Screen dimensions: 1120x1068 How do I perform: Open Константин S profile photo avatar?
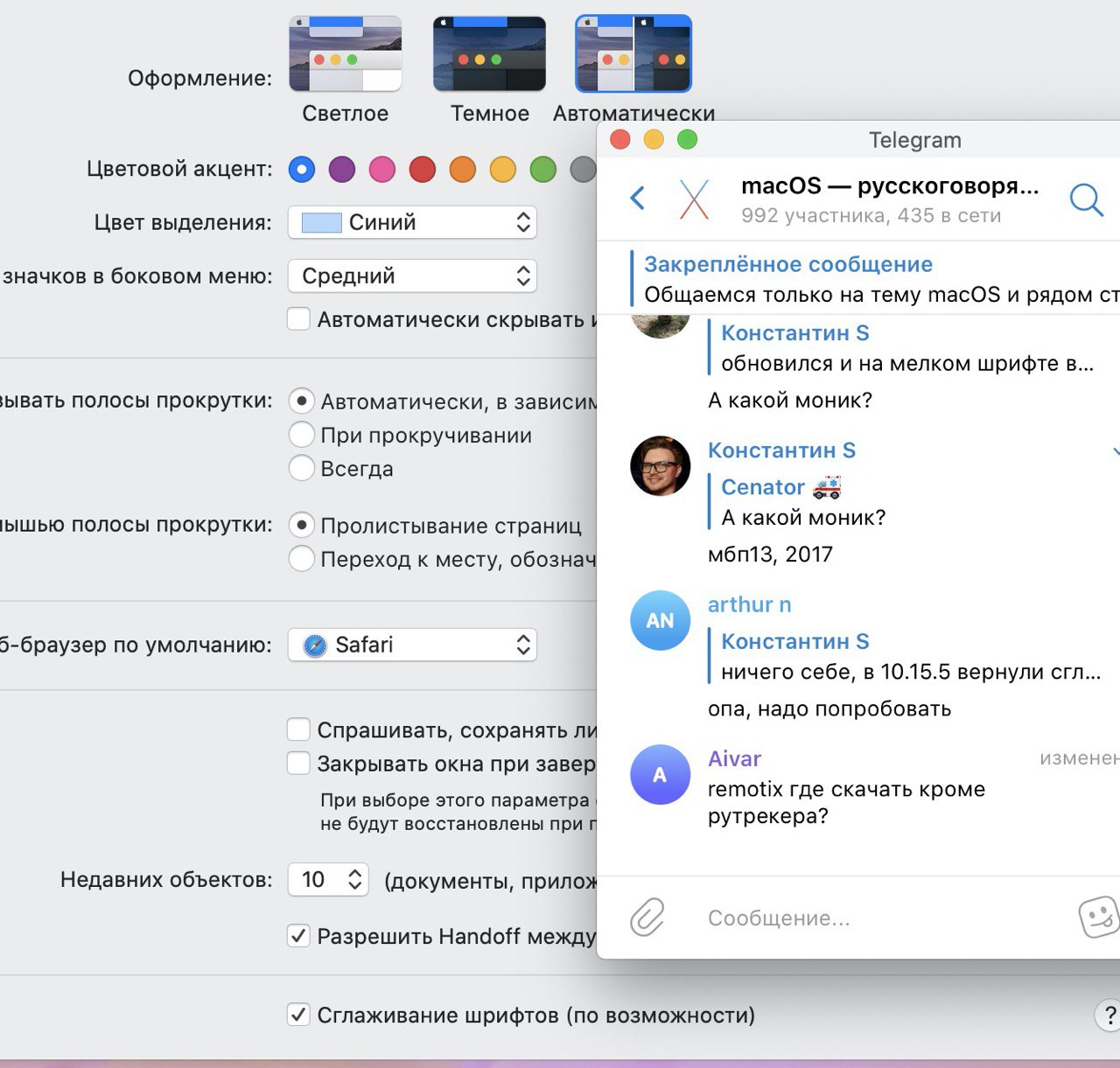(x=660, y=465)
